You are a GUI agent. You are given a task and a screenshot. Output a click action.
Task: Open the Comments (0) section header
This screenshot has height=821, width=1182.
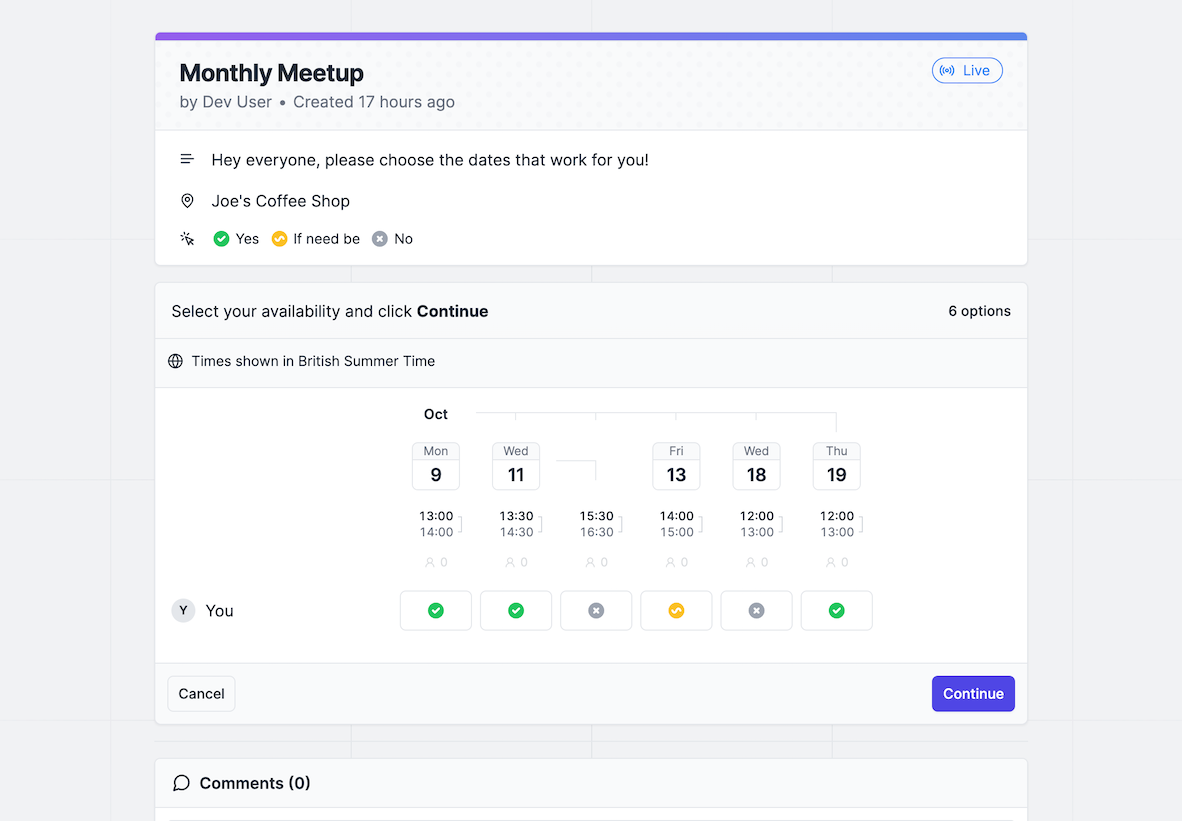tap(255, 783)
